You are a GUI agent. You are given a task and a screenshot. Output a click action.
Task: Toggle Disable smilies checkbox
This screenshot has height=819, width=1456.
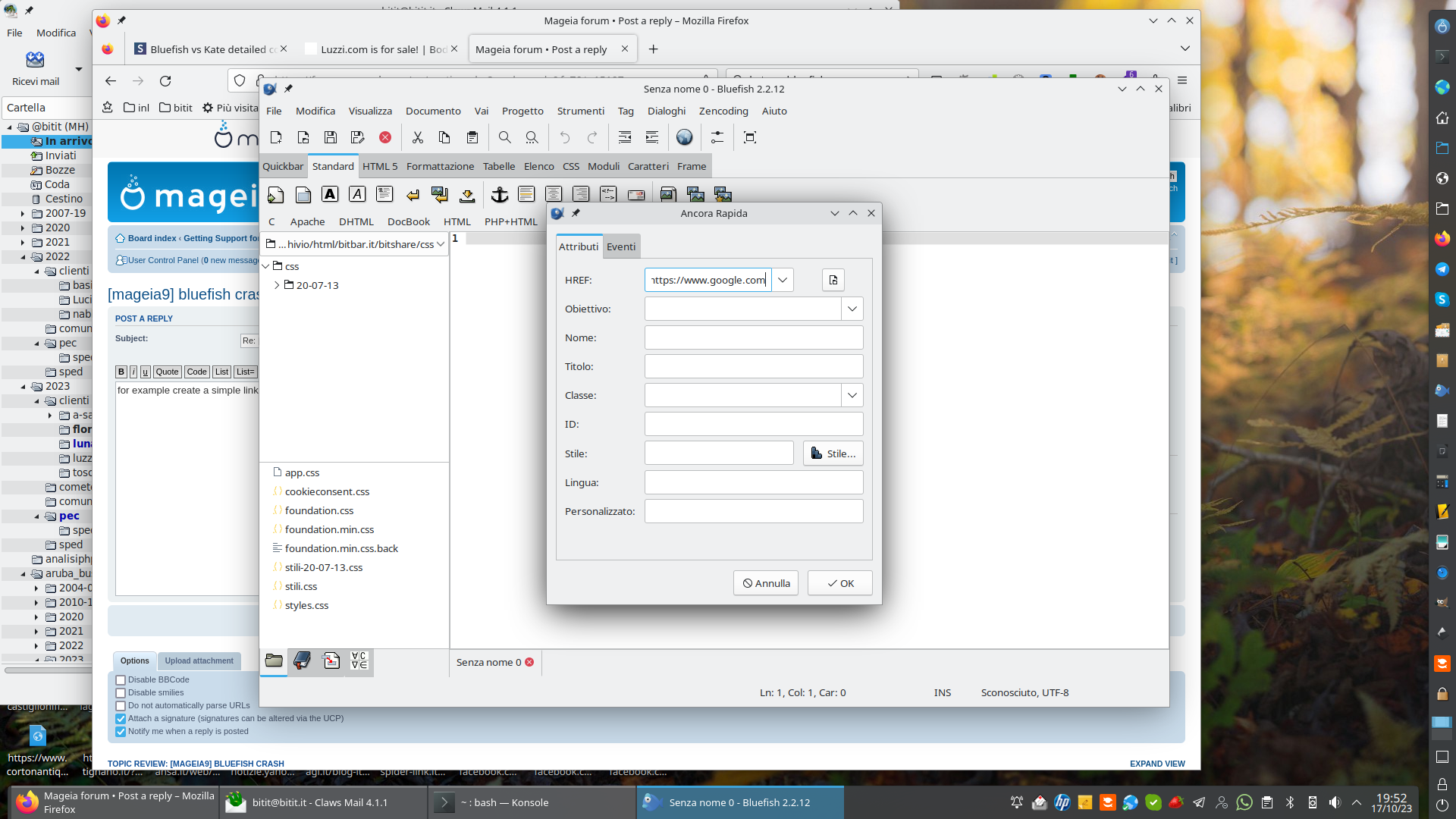pyautogui.click(x=121, y=693)
